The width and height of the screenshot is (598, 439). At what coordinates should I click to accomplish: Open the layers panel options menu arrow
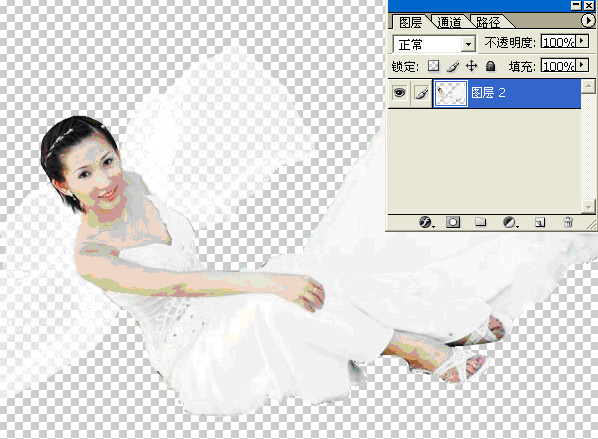click(x=587, y=20)
